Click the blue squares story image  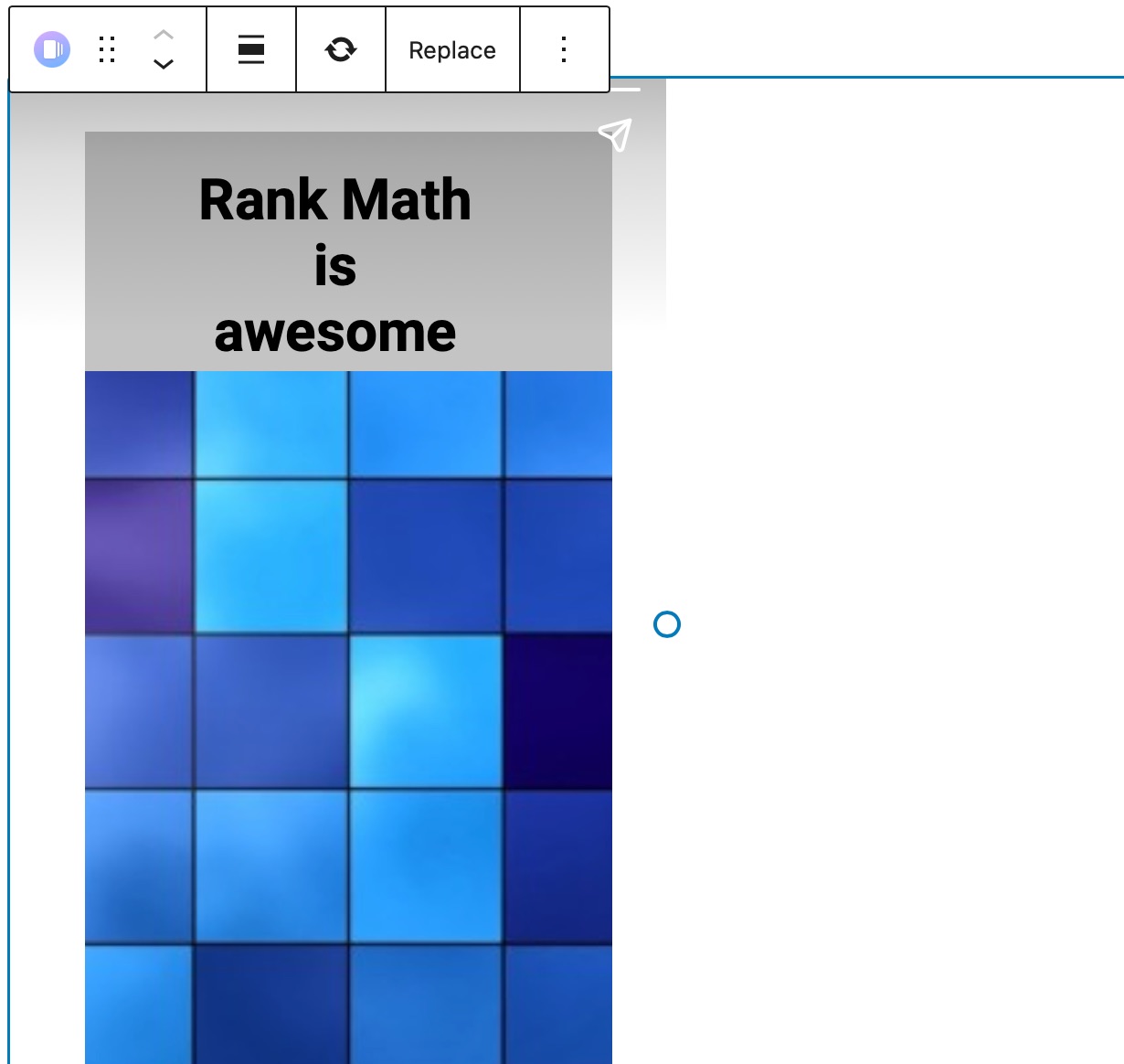(x=348, y=717)
